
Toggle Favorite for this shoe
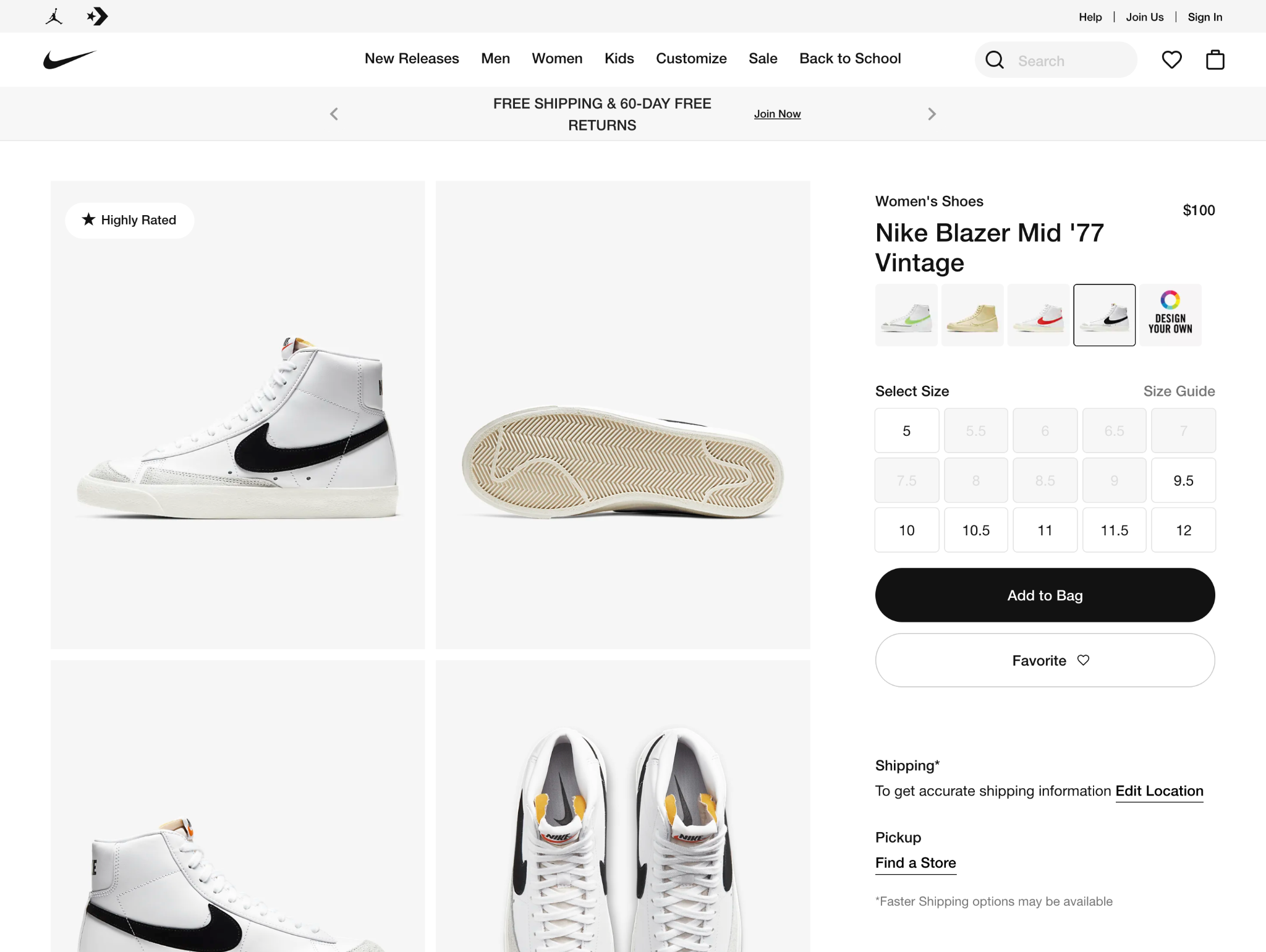pyautogui.click(x=1044, y=660)
